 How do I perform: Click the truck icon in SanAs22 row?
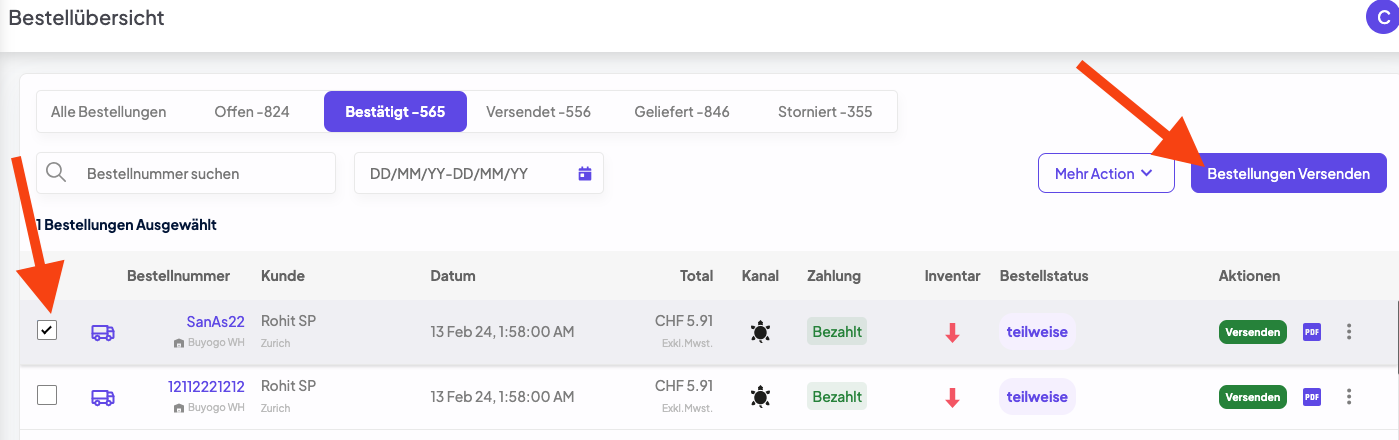(102, 332)
